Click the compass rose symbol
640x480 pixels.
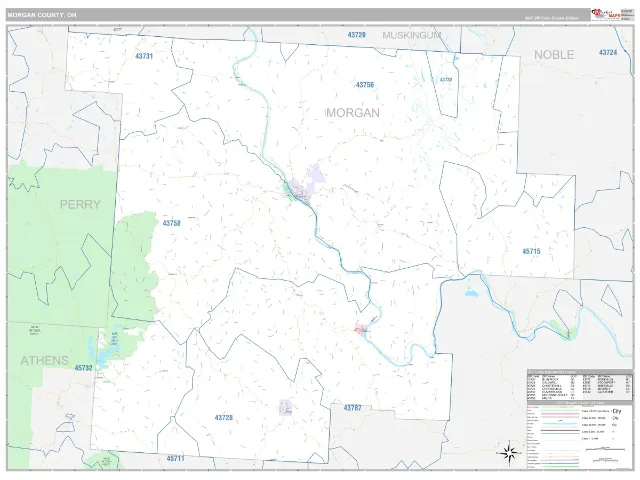point(509,452)
